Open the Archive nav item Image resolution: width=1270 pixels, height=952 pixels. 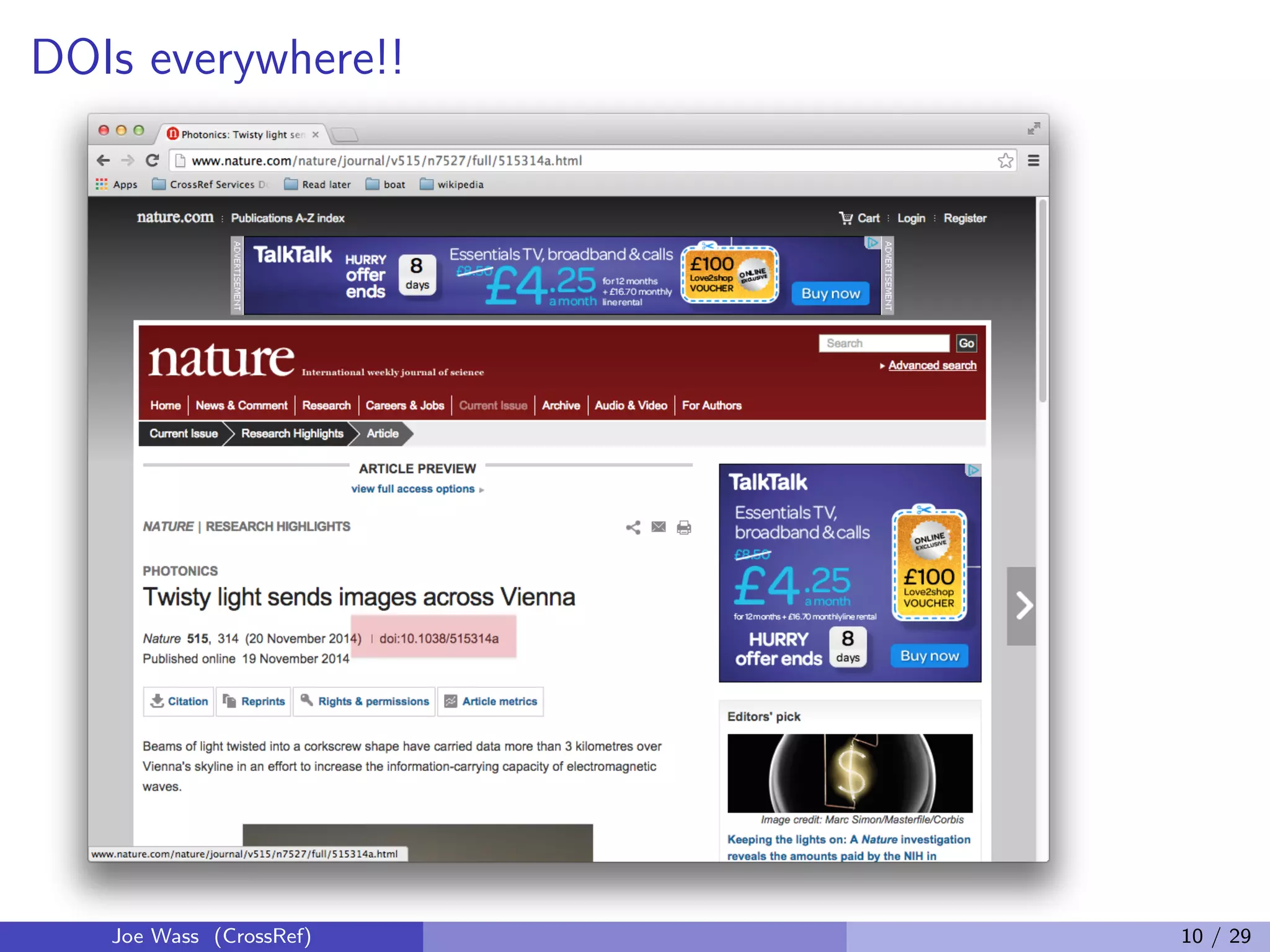point(561,405)
